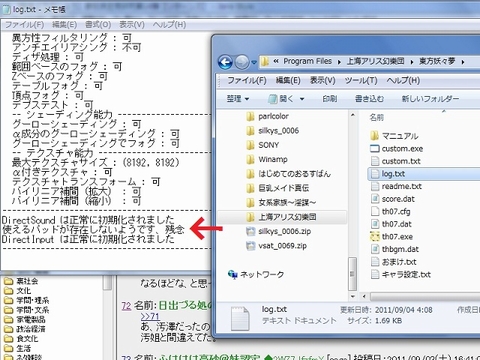
Task: Open Notepad 編集(E) menu
Action: click(65, 25)
